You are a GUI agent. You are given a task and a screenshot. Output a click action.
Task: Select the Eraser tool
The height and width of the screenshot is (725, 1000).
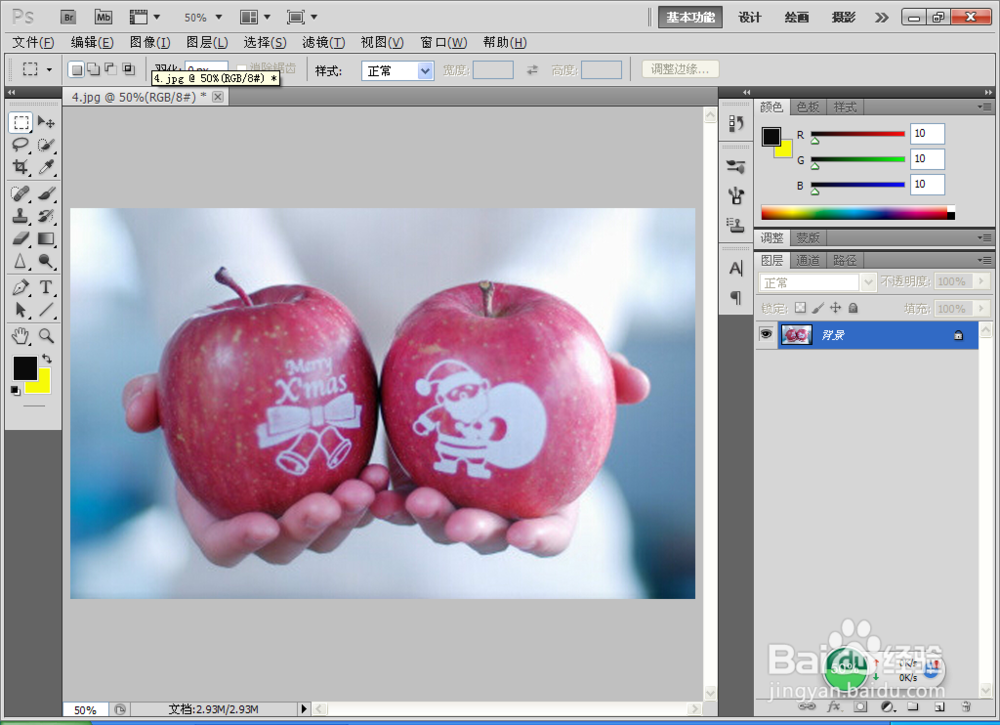point(21,238)
